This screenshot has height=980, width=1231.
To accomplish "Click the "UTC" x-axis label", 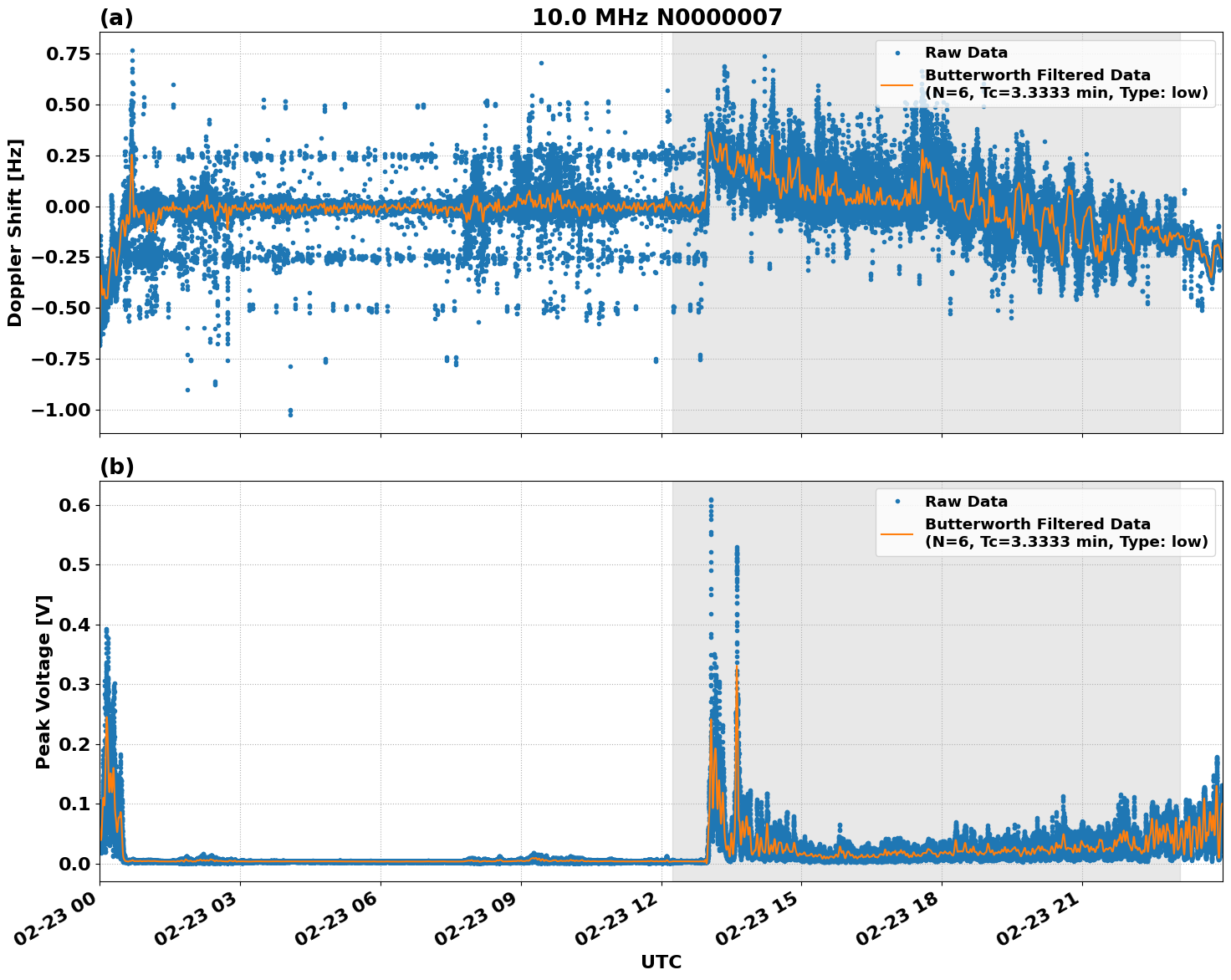I will pyautogui.click(x=661, y=962).
